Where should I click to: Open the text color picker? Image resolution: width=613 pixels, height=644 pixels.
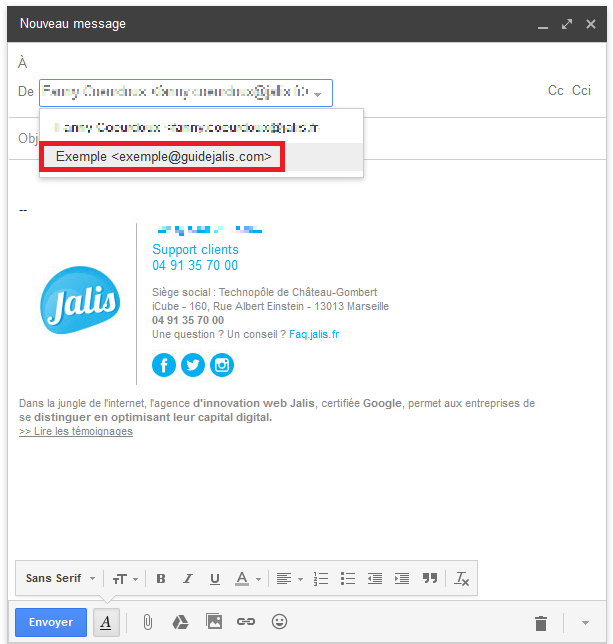(246, 578)
